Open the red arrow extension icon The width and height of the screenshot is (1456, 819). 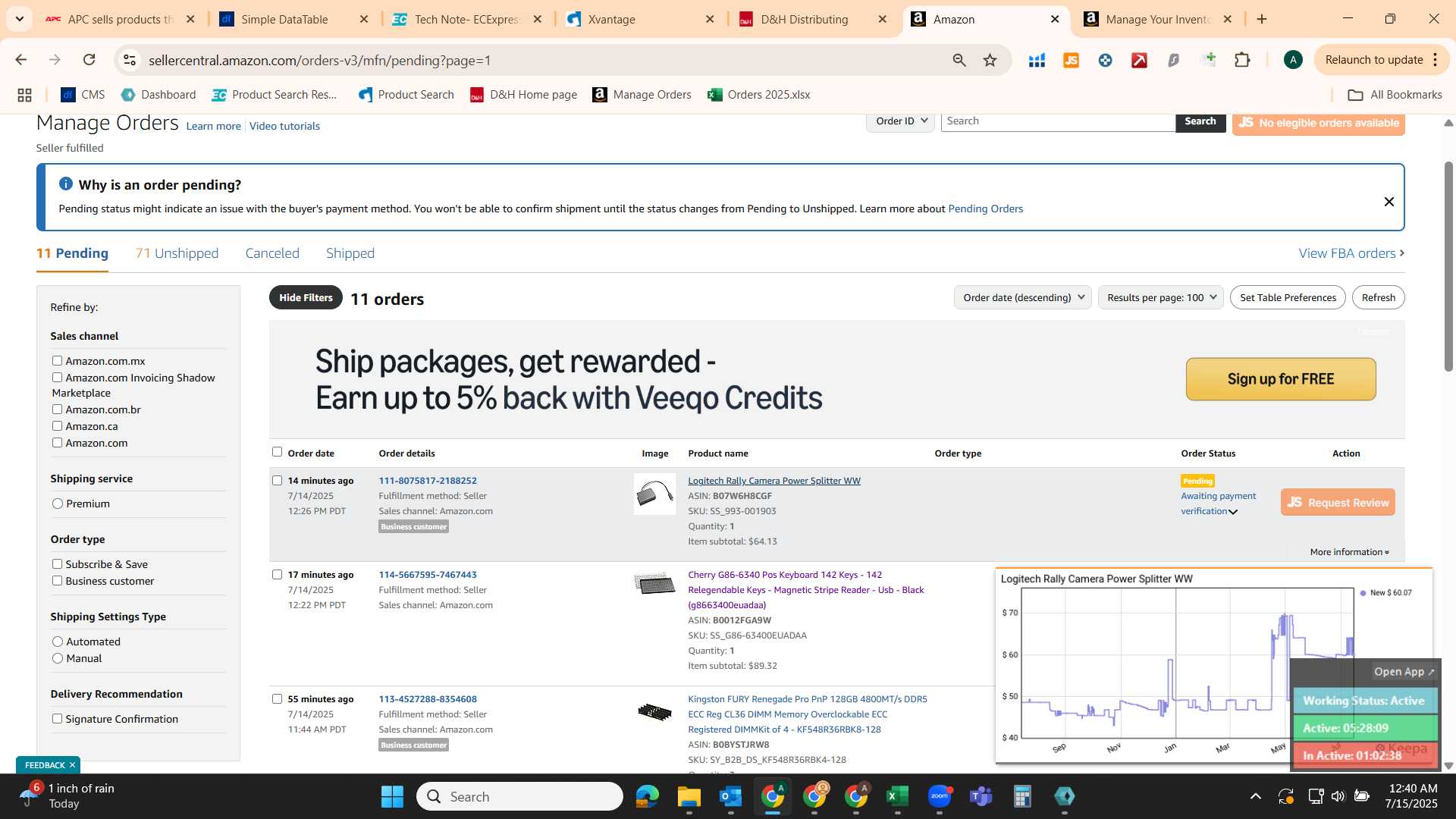point(1139,60)
